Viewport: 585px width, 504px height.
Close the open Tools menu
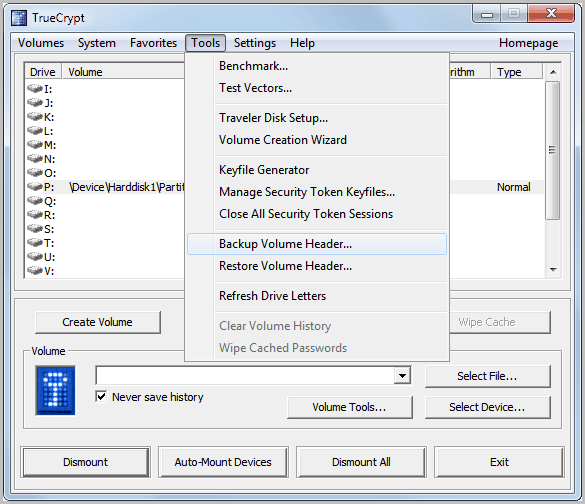206,43
